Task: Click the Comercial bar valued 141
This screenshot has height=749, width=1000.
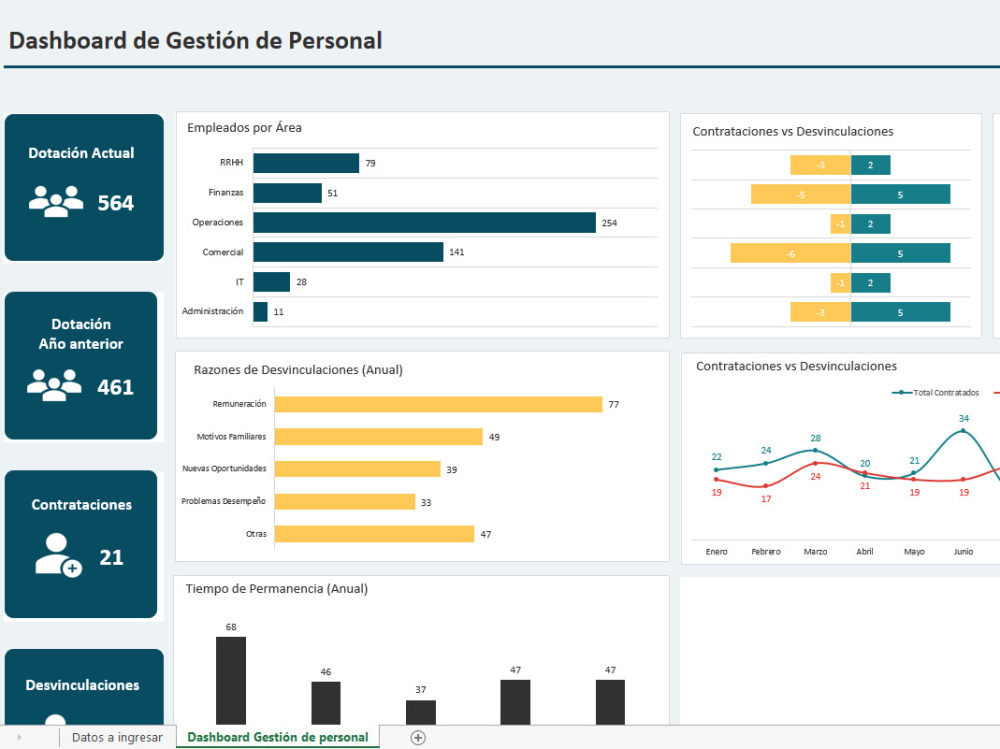Action: click(348, 252)
